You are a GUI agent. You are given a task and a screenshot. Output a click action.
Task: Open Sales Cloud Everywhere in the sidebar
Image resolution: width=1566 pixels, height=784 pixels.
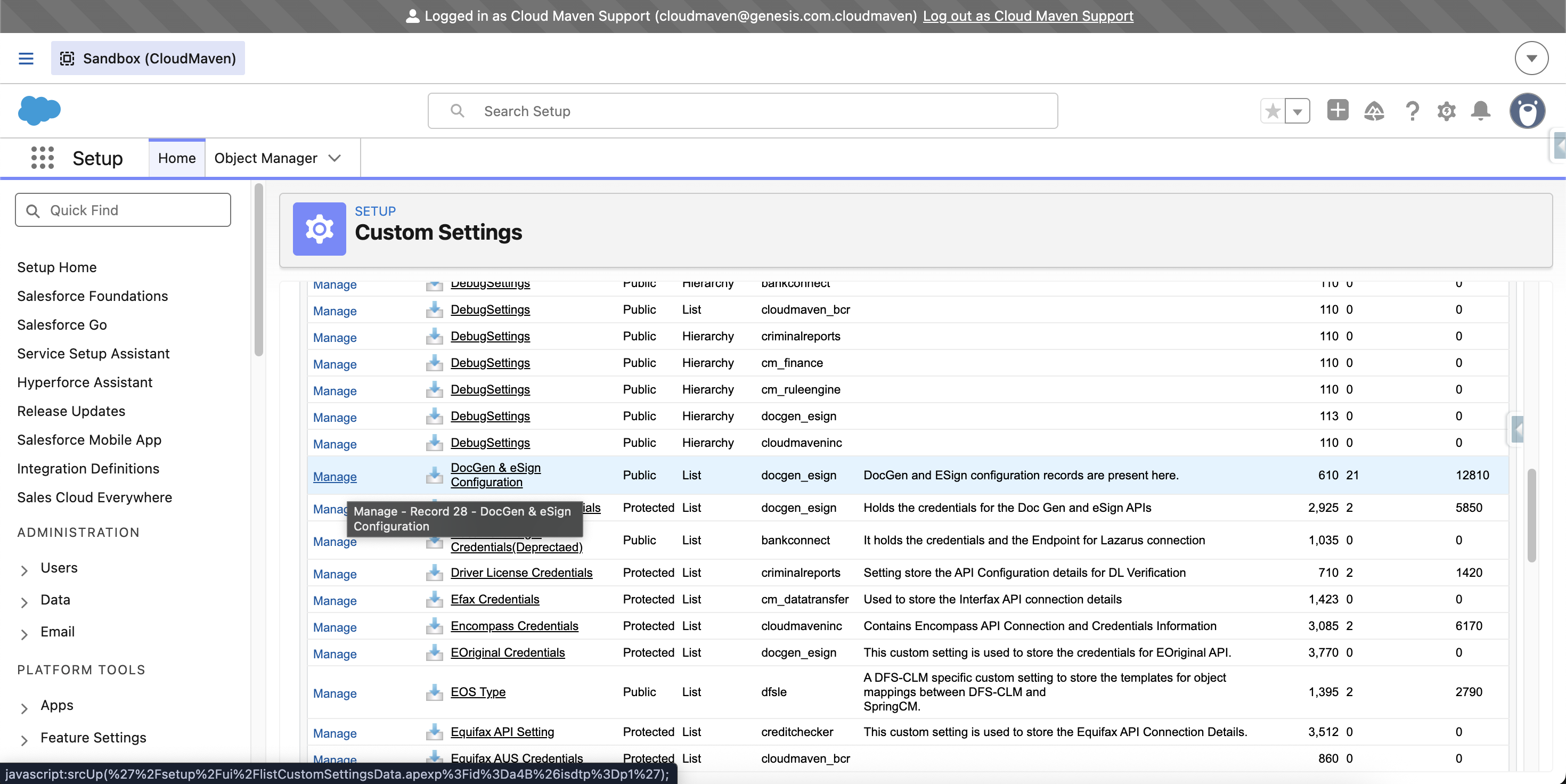click(95, 498)
